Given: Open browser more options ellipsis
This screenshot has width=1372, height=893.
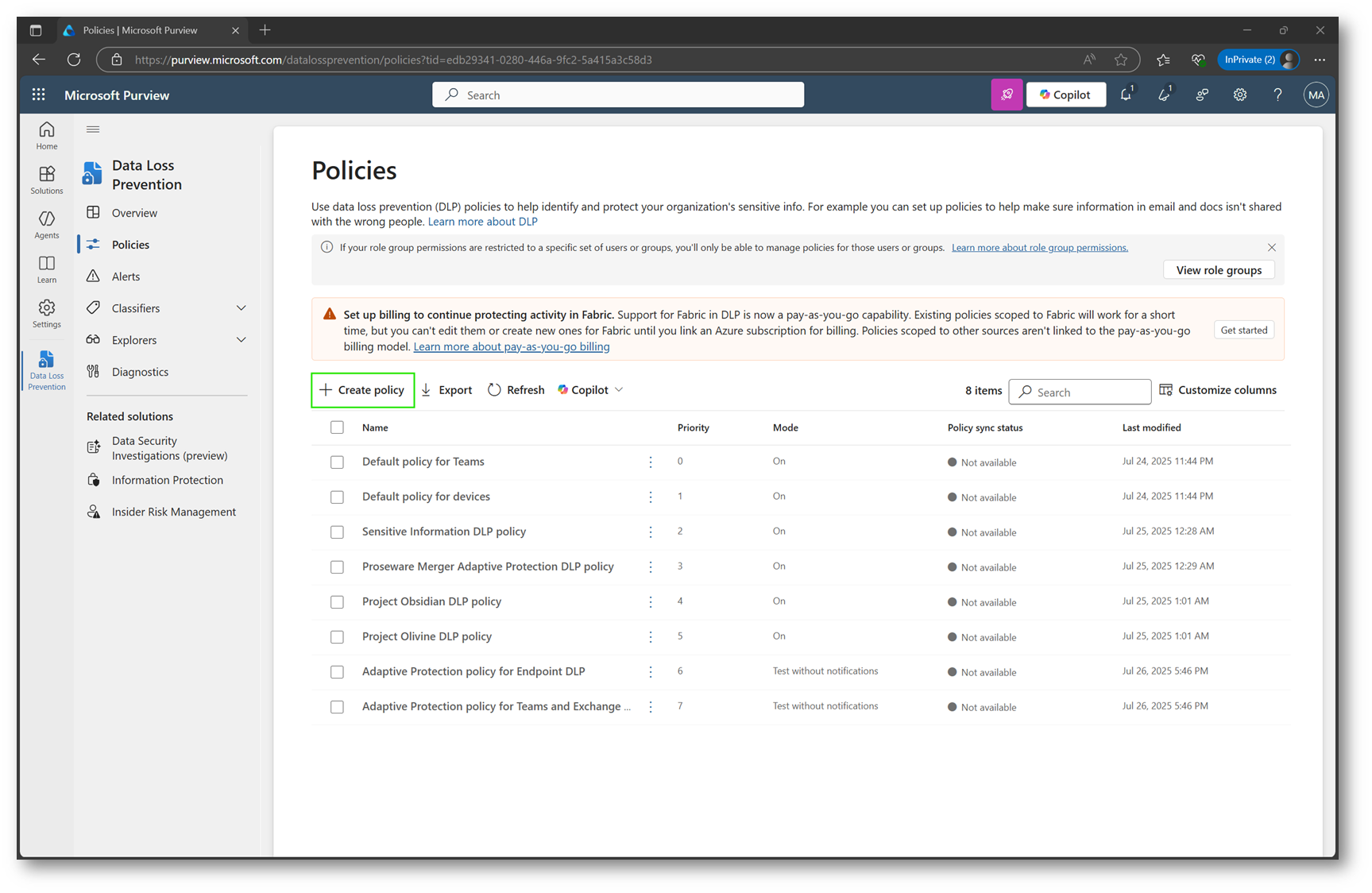Looking at the screenshot, I should (1320, 60).
